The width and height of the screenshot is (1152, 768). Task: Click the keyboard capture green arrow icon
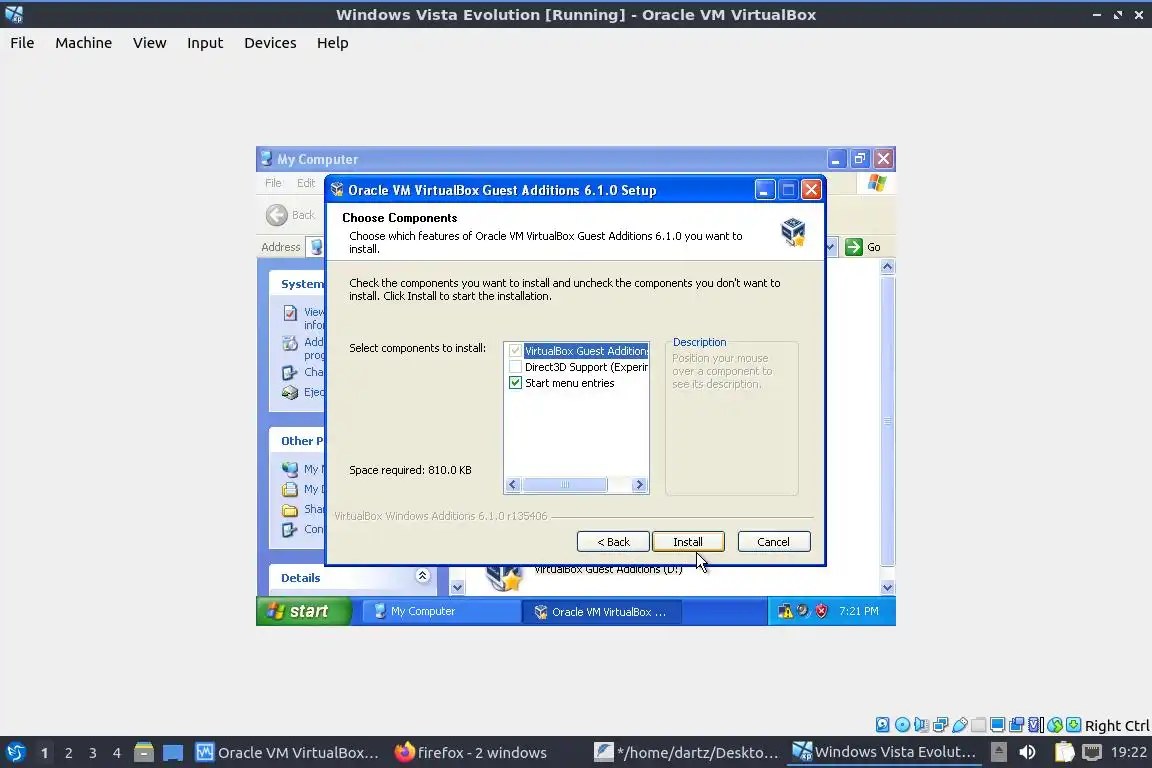(1073, 725)
